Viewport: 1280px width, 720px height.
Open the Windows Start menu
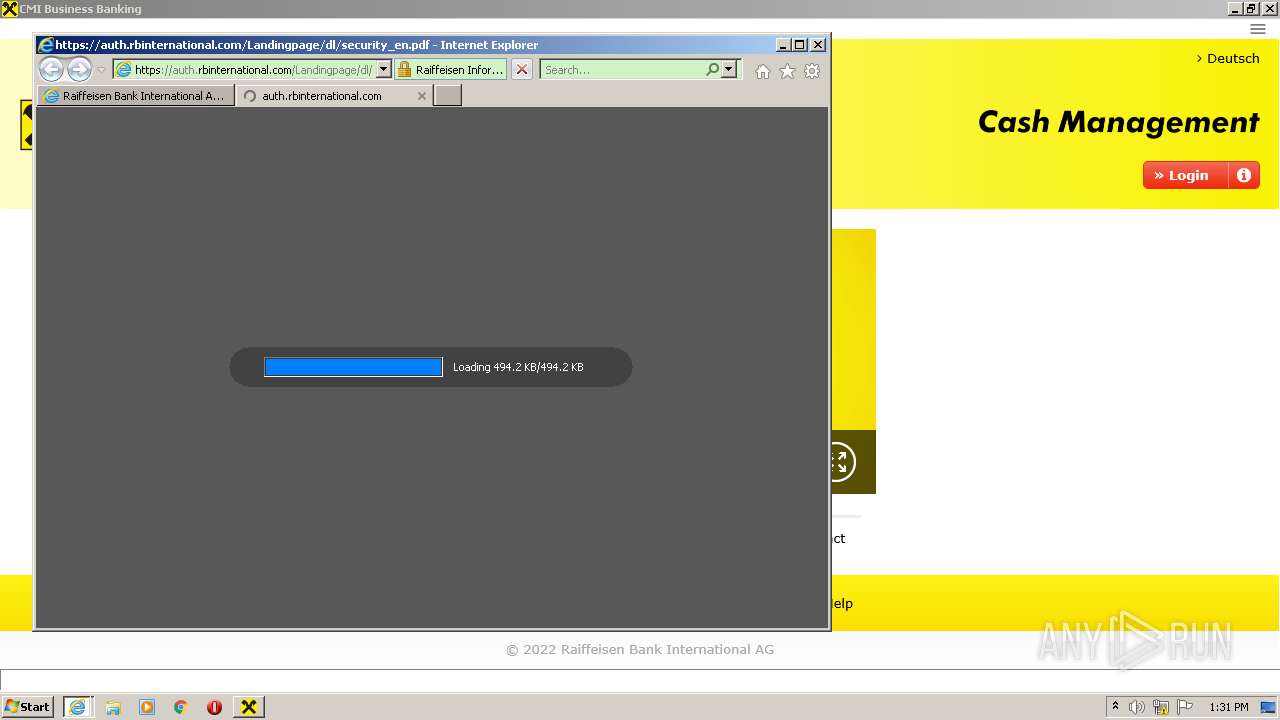click(x=27, y=707)
